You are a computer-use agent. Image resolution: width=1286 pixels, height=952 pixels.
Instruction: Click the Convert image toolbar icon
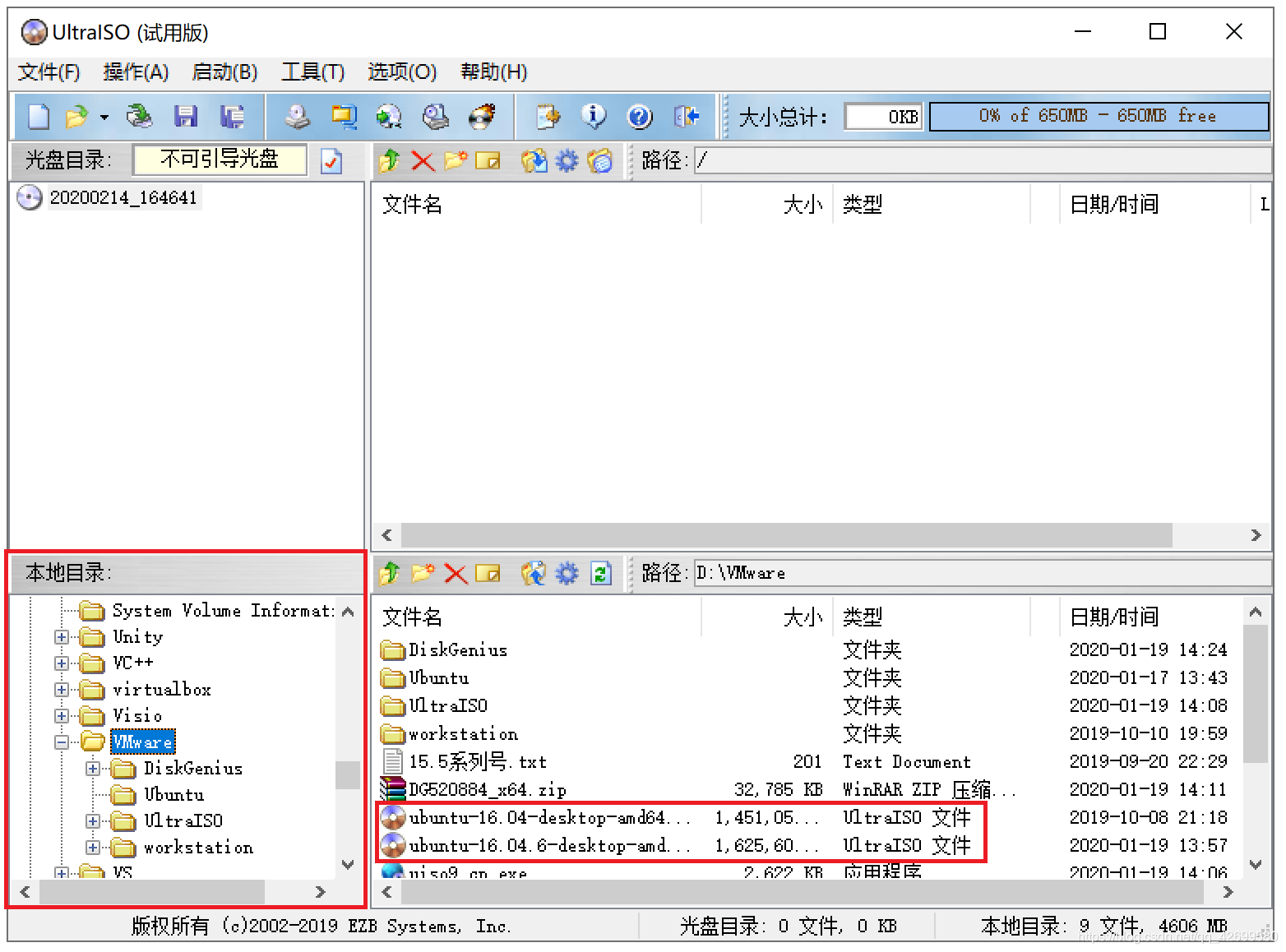click(389, 117)
